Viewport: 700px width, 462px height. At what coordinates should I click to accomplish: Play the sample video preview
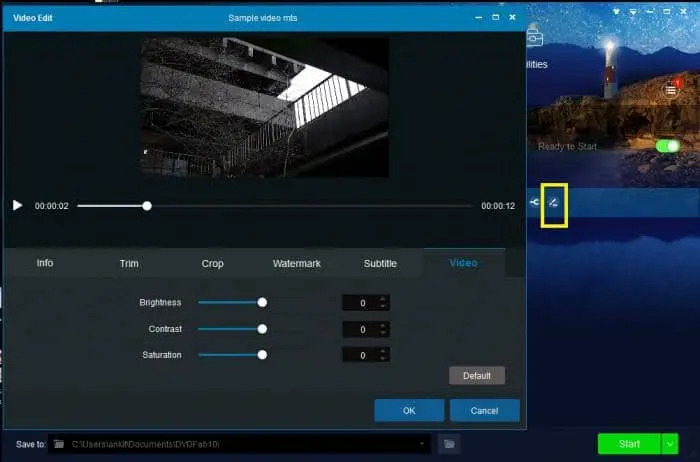[x=17, y=205]
